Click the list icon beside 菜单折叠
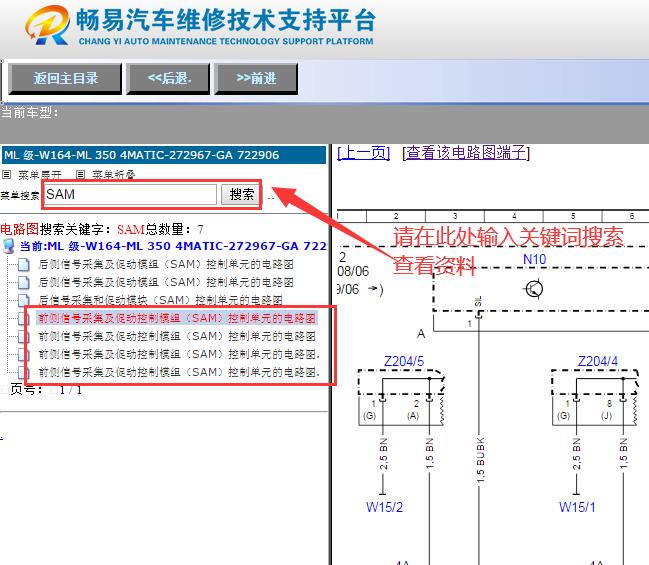 [x=80, y=174]
